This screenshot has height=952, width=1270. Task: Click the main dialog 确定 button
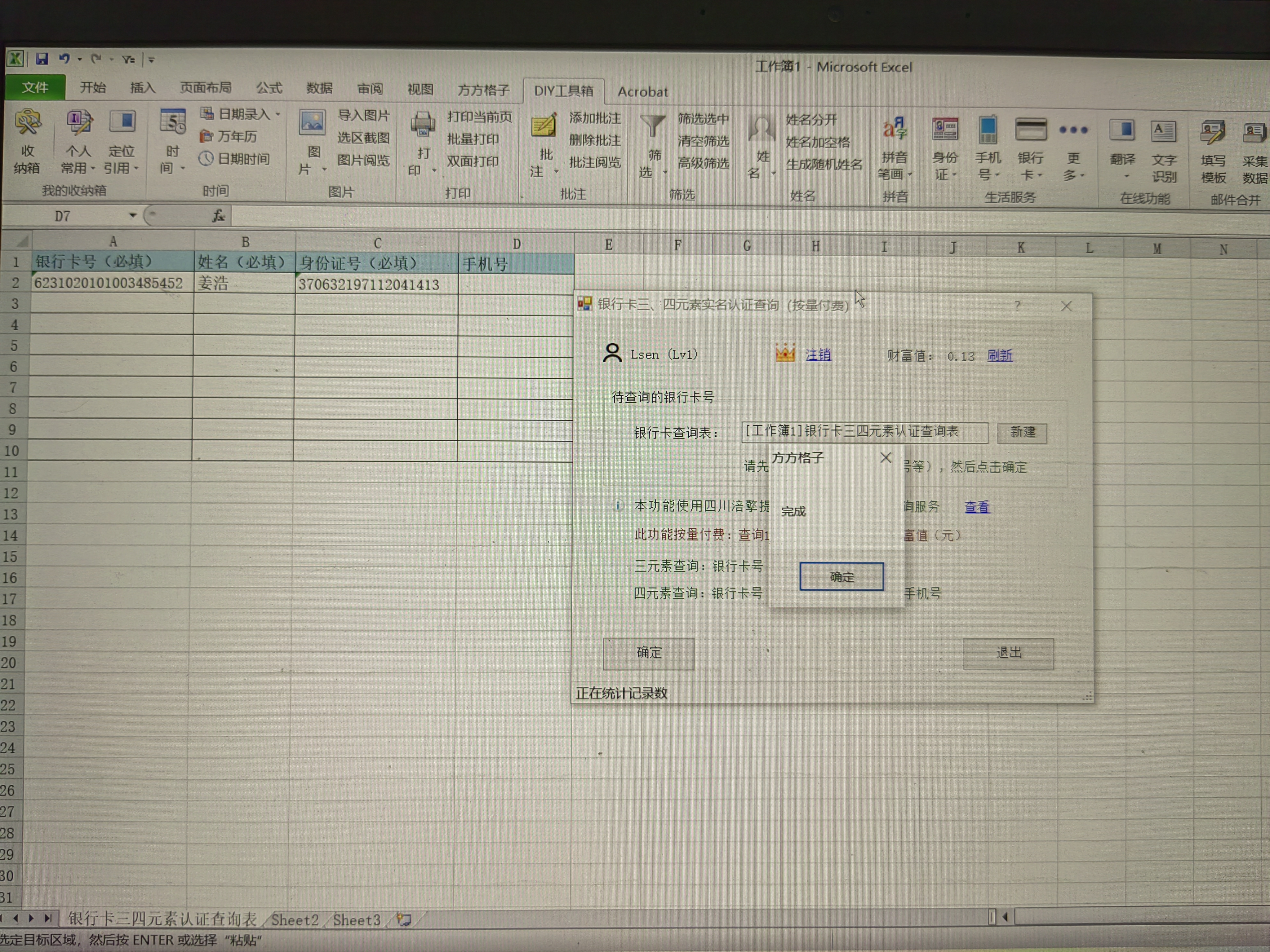648,653
